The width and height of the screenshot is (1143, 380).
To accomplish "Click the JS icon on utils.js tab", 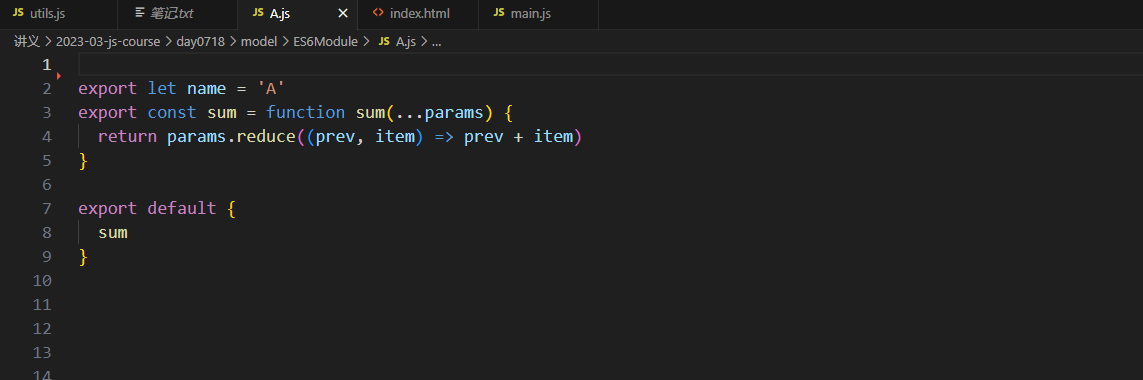I will [x=18, y=13].
